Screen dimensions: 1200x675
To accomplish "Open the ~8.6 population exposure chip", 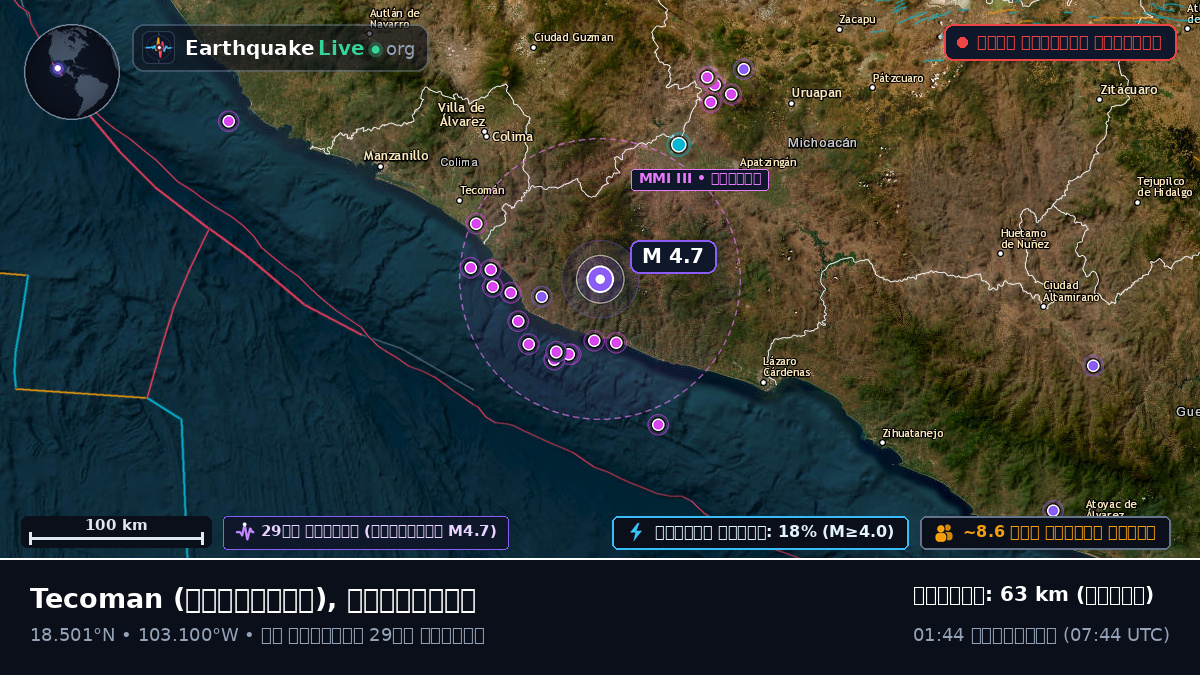I will [x=1045, y=533].
